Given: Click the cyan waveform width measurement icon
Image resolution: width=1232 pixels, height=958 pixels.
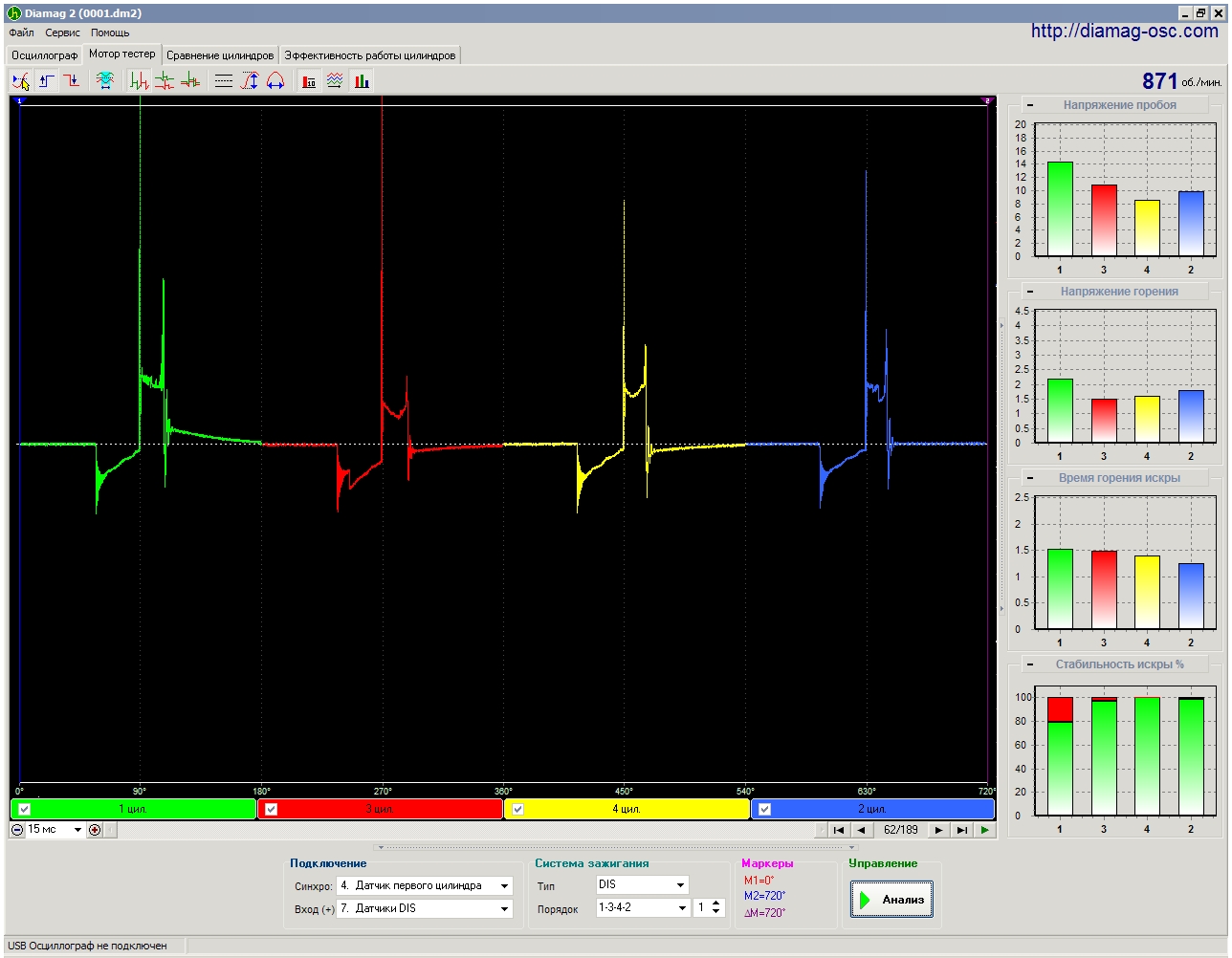Looking at the screenshot, I should (105, 81).
